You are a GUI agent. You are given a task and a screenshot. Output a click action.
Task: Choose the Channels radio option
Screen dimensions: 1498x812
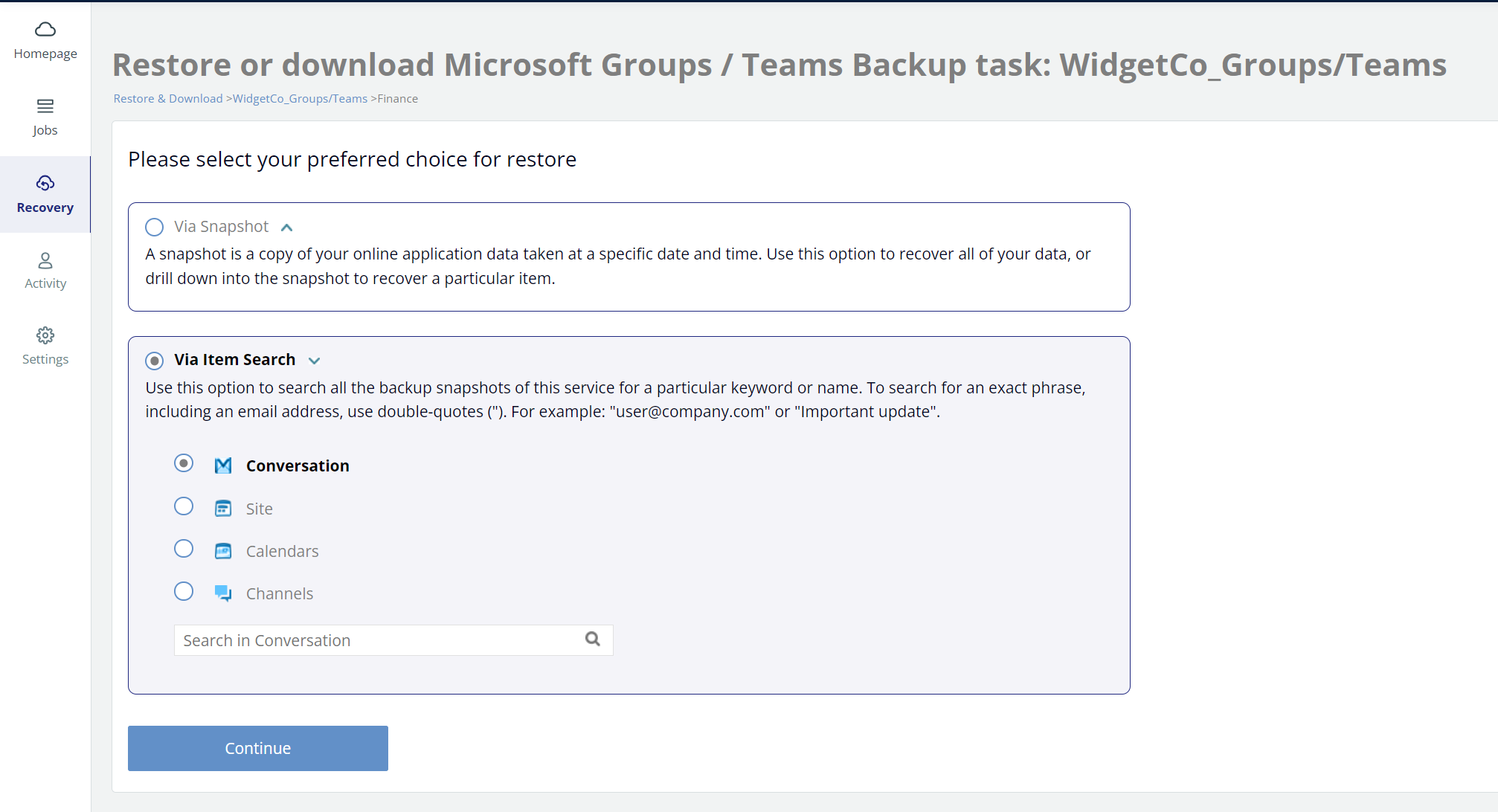click(x=184, y=591)
